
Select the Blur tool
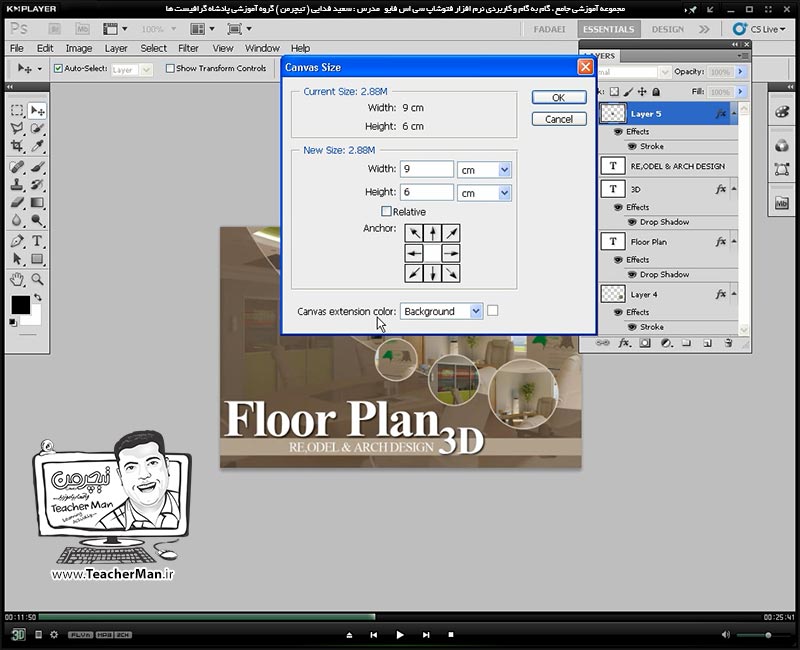click(17, 220)
